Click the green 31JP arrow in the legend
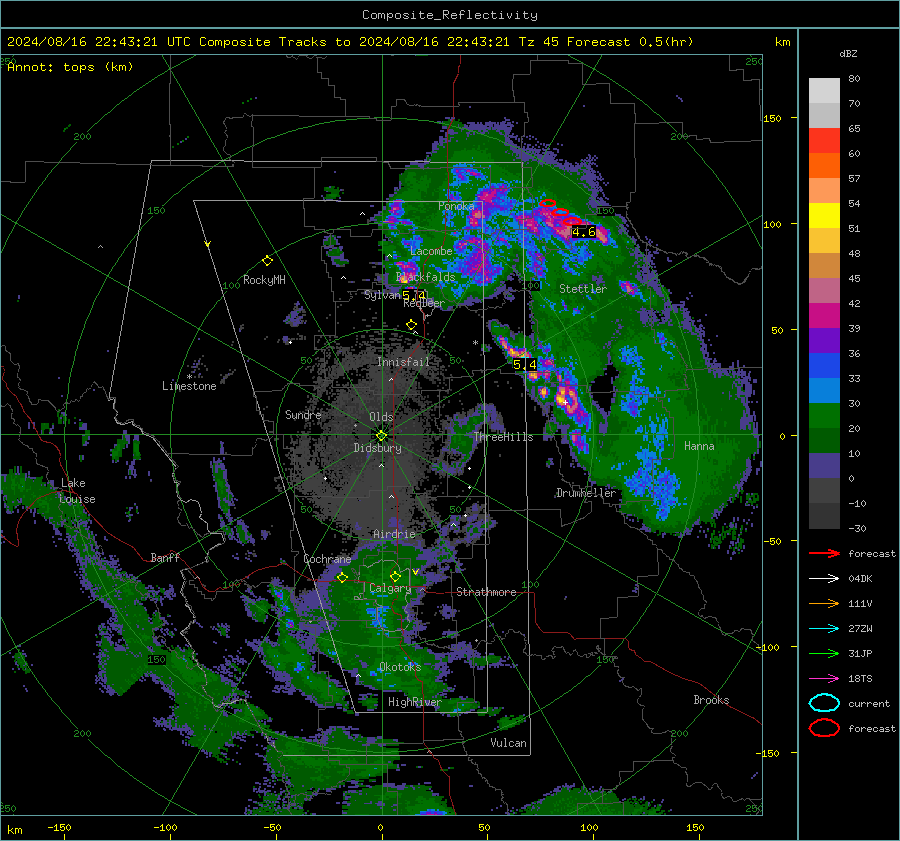The image size is (900, 841). (824, 653)
